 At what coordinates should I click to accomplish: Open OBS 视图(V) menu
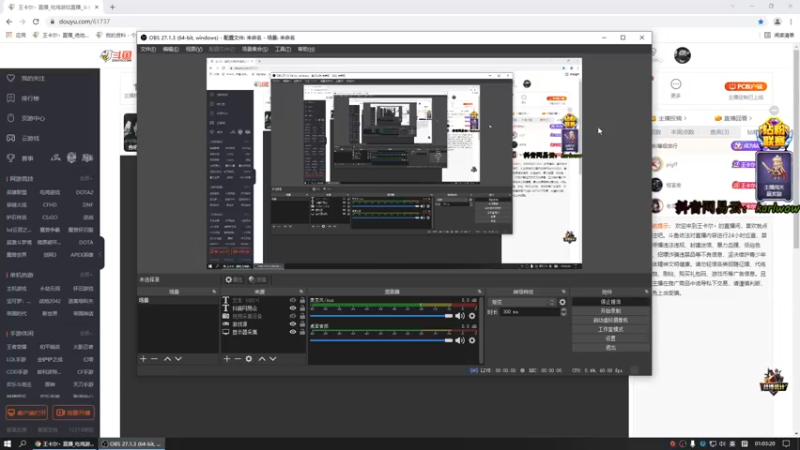pyautogui.click(x=194, y=49)
